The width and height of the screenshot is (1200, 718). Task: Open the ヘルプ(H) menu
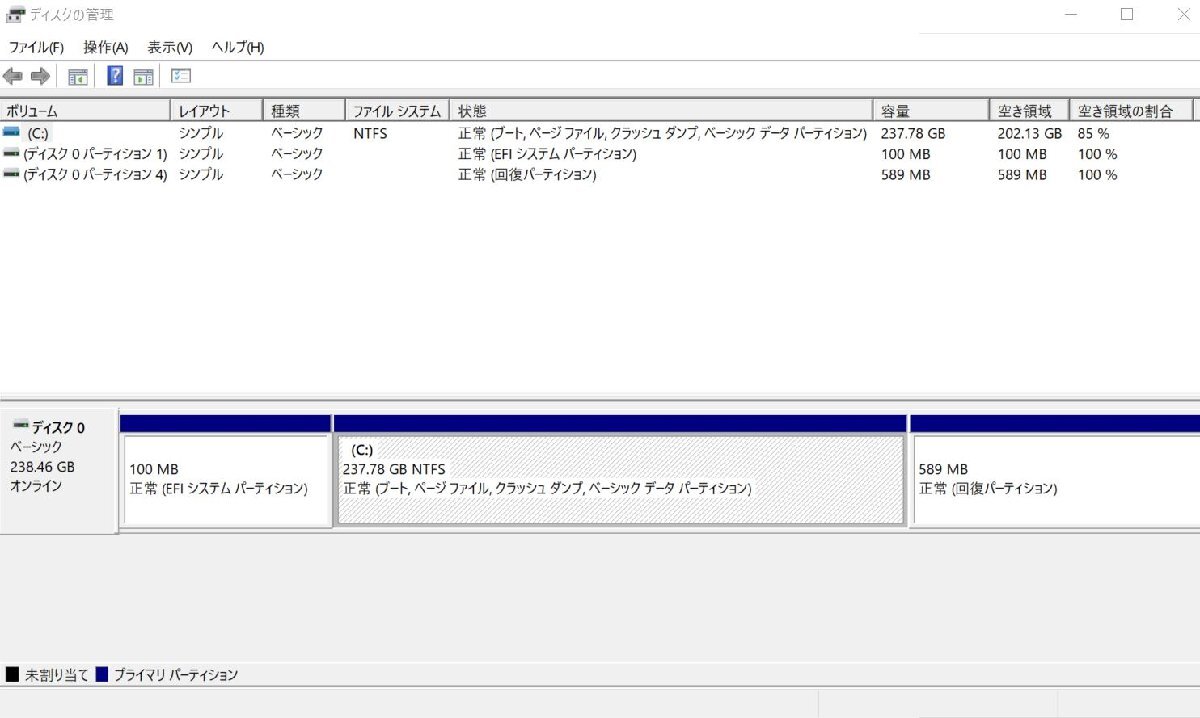238,47
